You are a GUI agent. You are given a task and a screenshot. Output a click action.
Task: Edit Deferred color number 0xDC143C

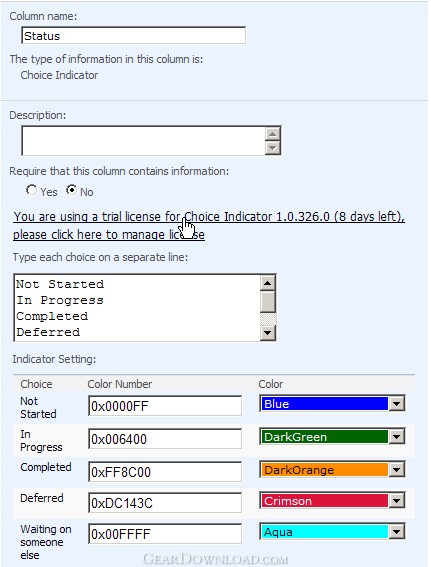tap(165, 503)
